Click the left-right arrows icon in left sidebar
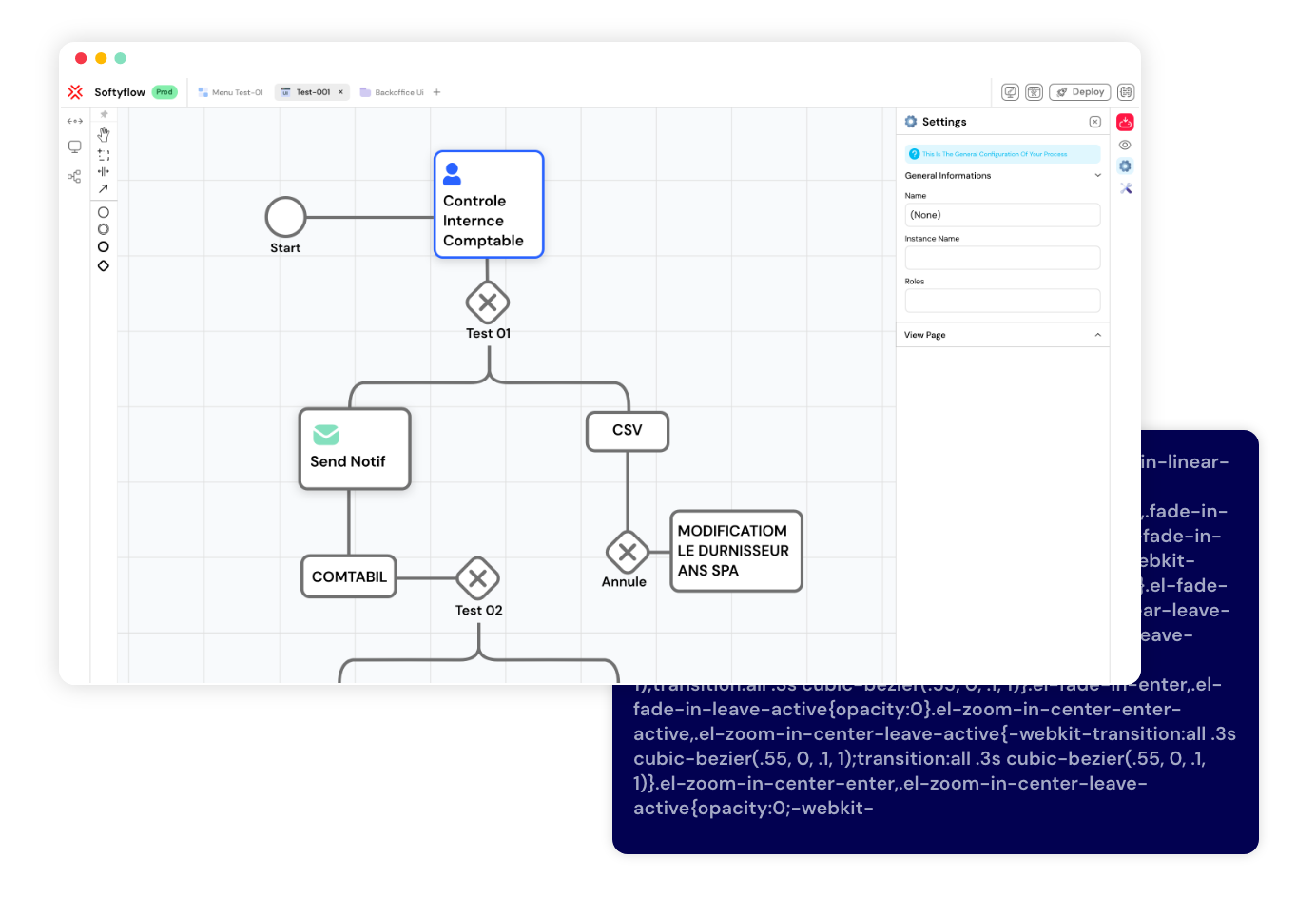This screenshot has width=1316, height=898. pos(74,121)
